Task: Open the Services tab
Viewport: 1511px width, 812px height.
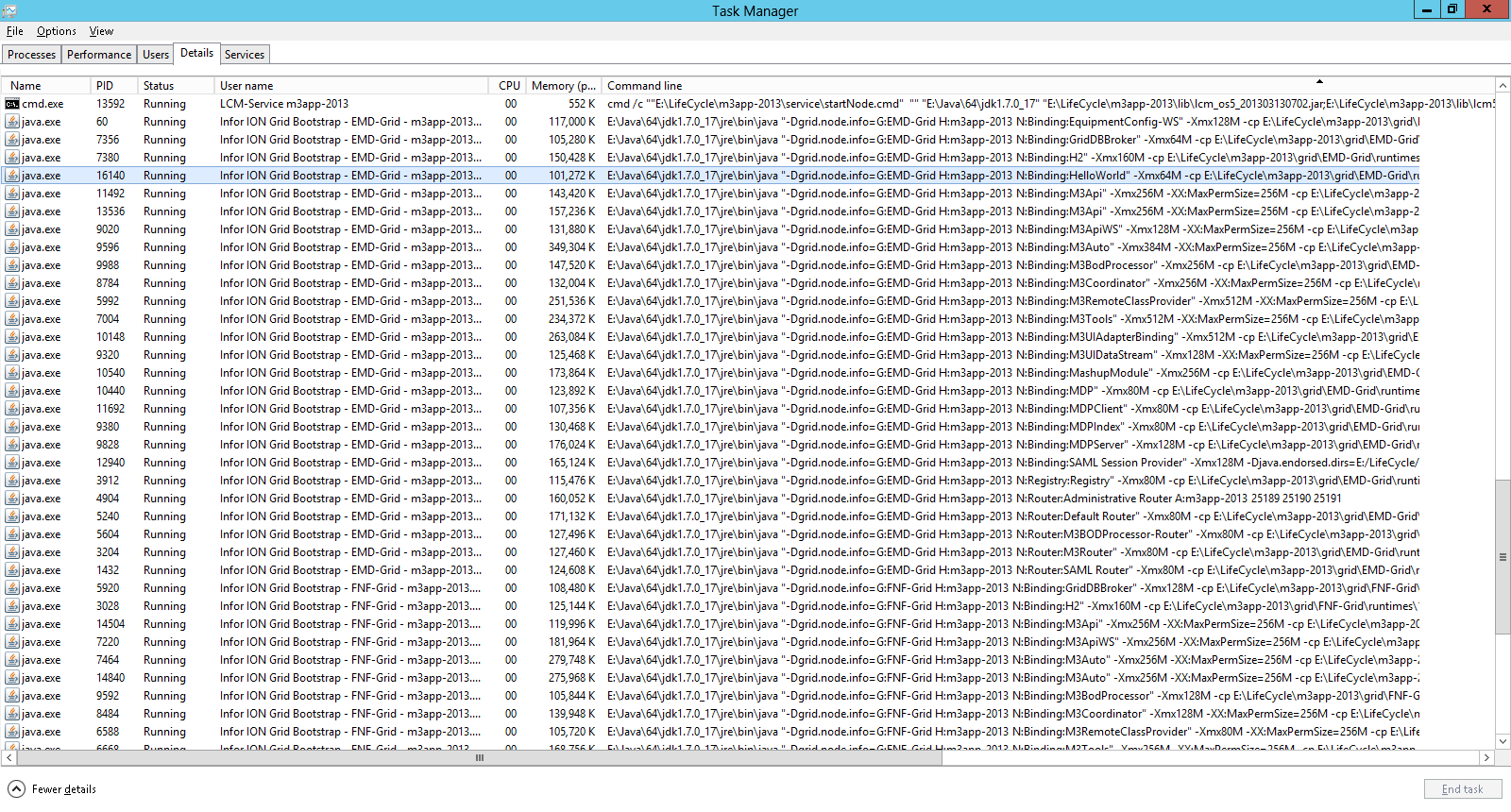Action: coord(245,55)
